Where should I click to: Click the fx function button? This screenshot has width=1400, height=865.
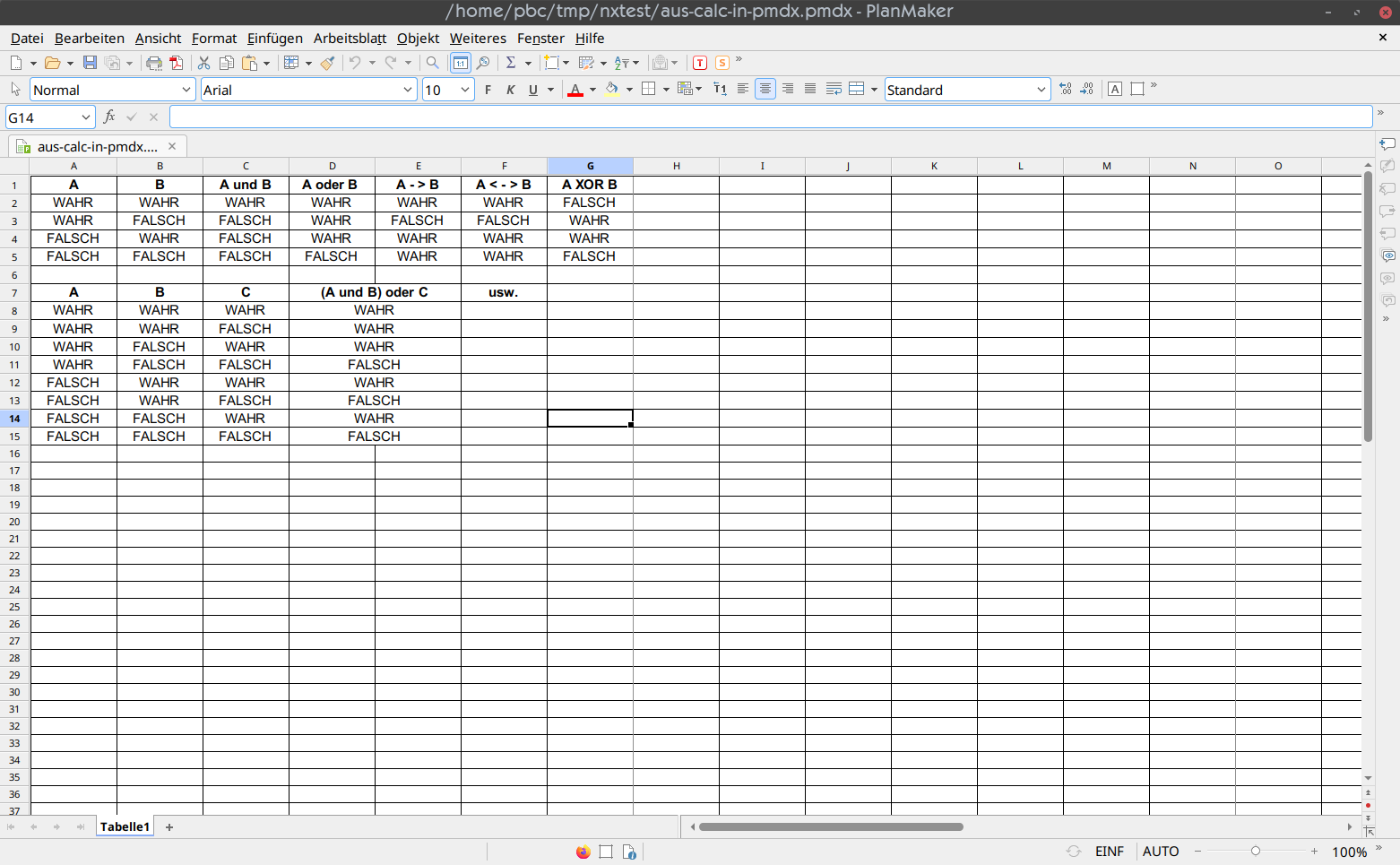pos(109,117)
